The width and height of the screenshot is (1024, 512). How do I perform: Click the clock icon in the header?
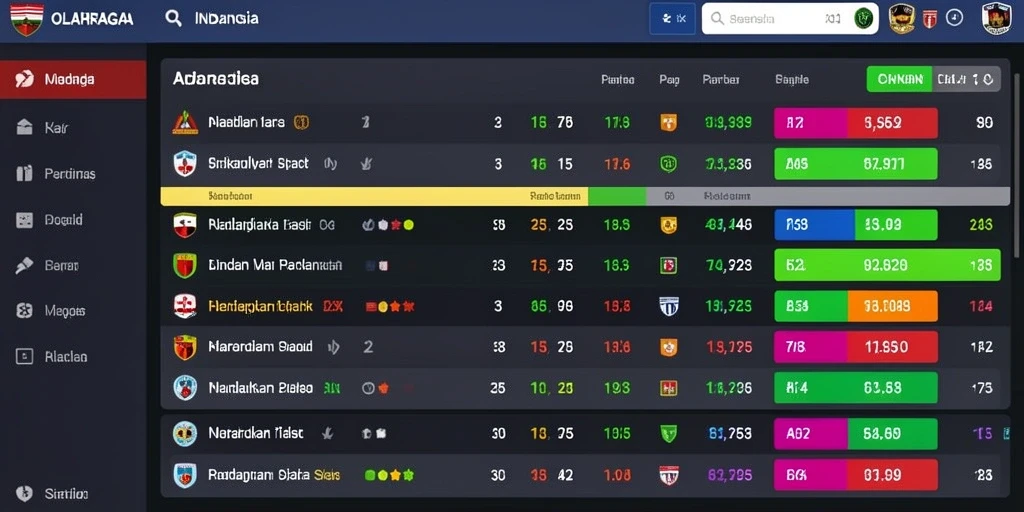coord(954,18)
